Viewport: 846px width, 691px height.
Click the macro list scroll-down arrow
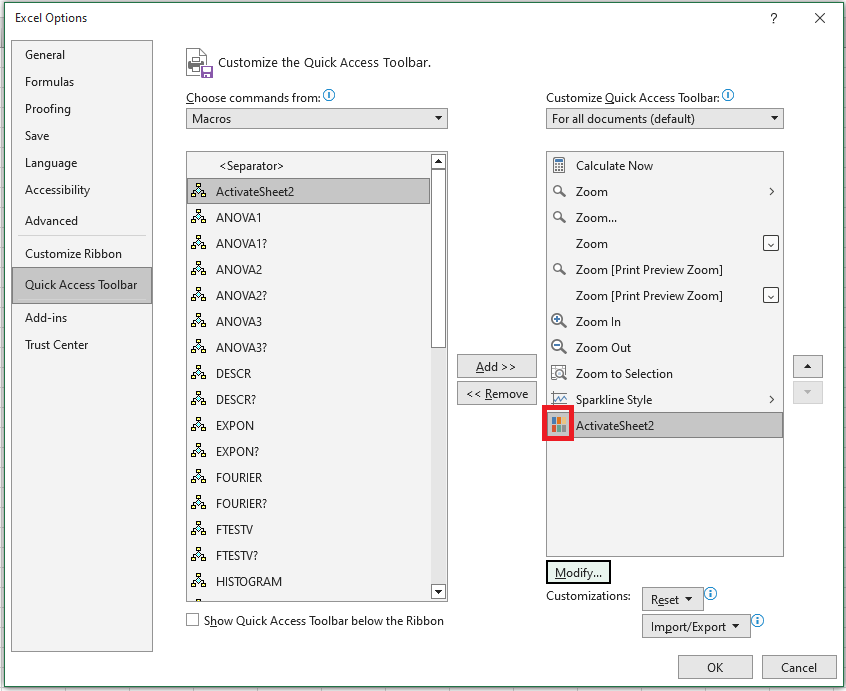click(439, 592)
